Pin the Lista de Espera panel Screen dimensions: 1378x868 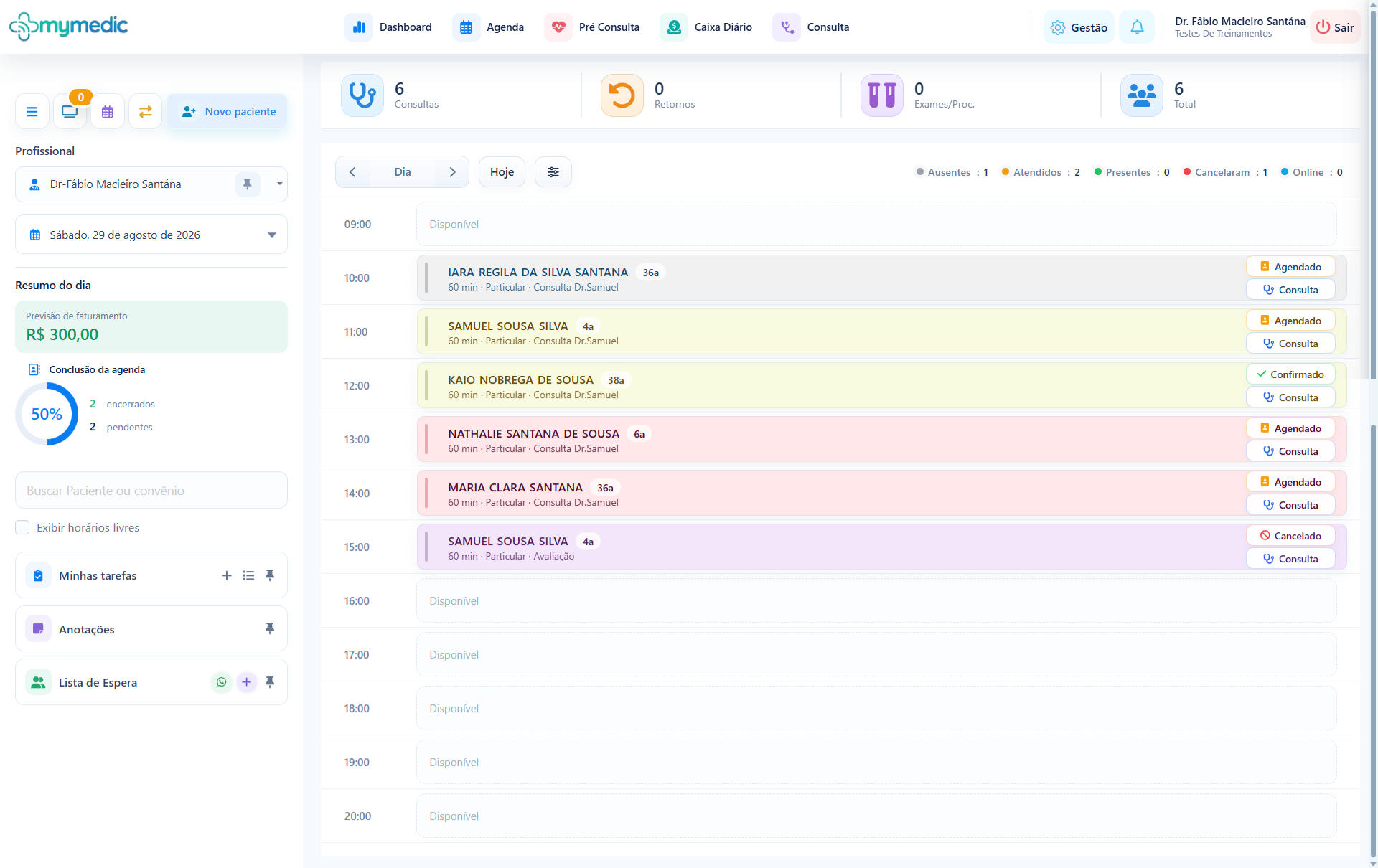[x=270, y=682]
